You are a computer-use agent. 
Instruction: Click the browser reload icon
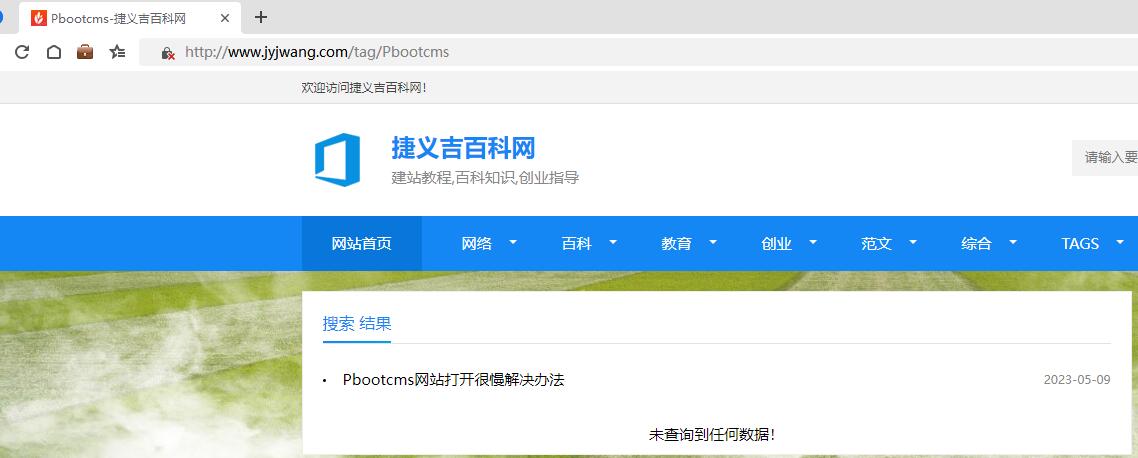tap(22, 52)
